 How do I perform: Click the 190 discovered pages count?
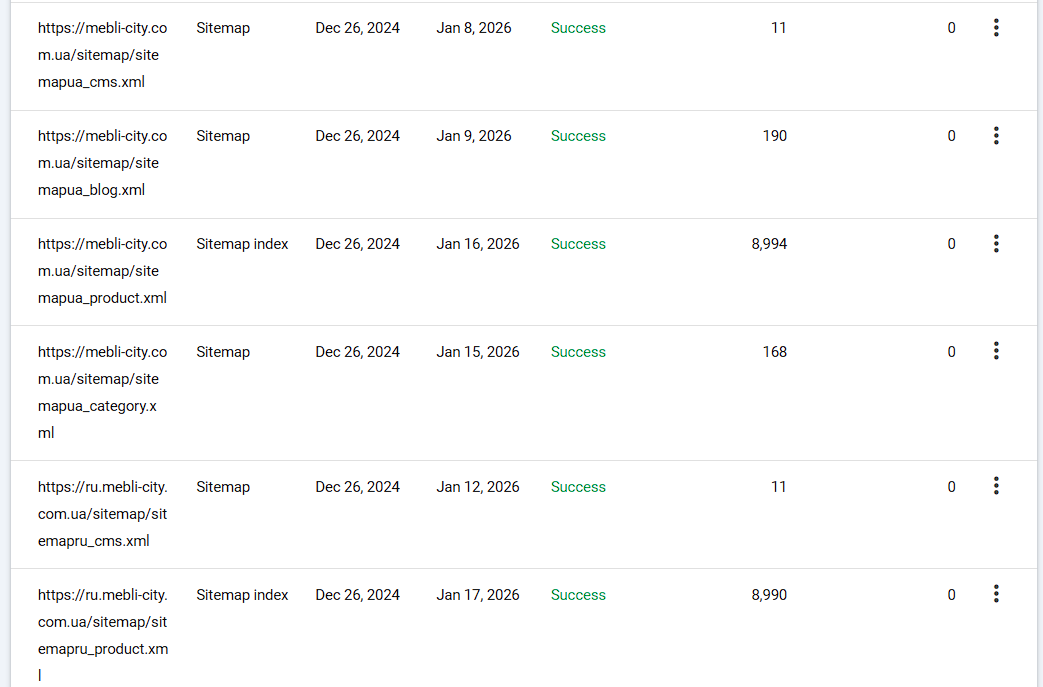click(x=774, y=136)
